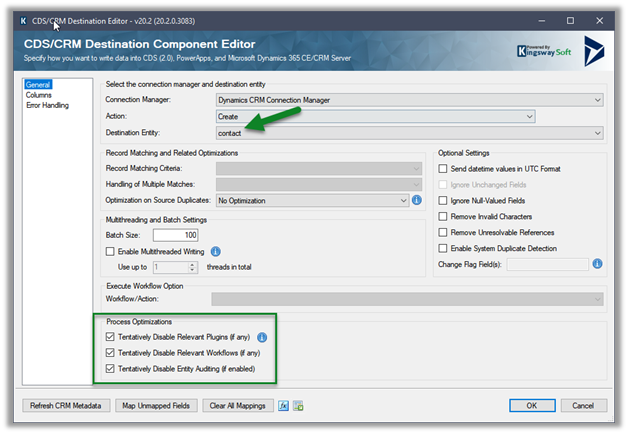628x434 pixels.
Task: Click info icon next to Enable Multithreaded Writing
Action: pos(215,251)
